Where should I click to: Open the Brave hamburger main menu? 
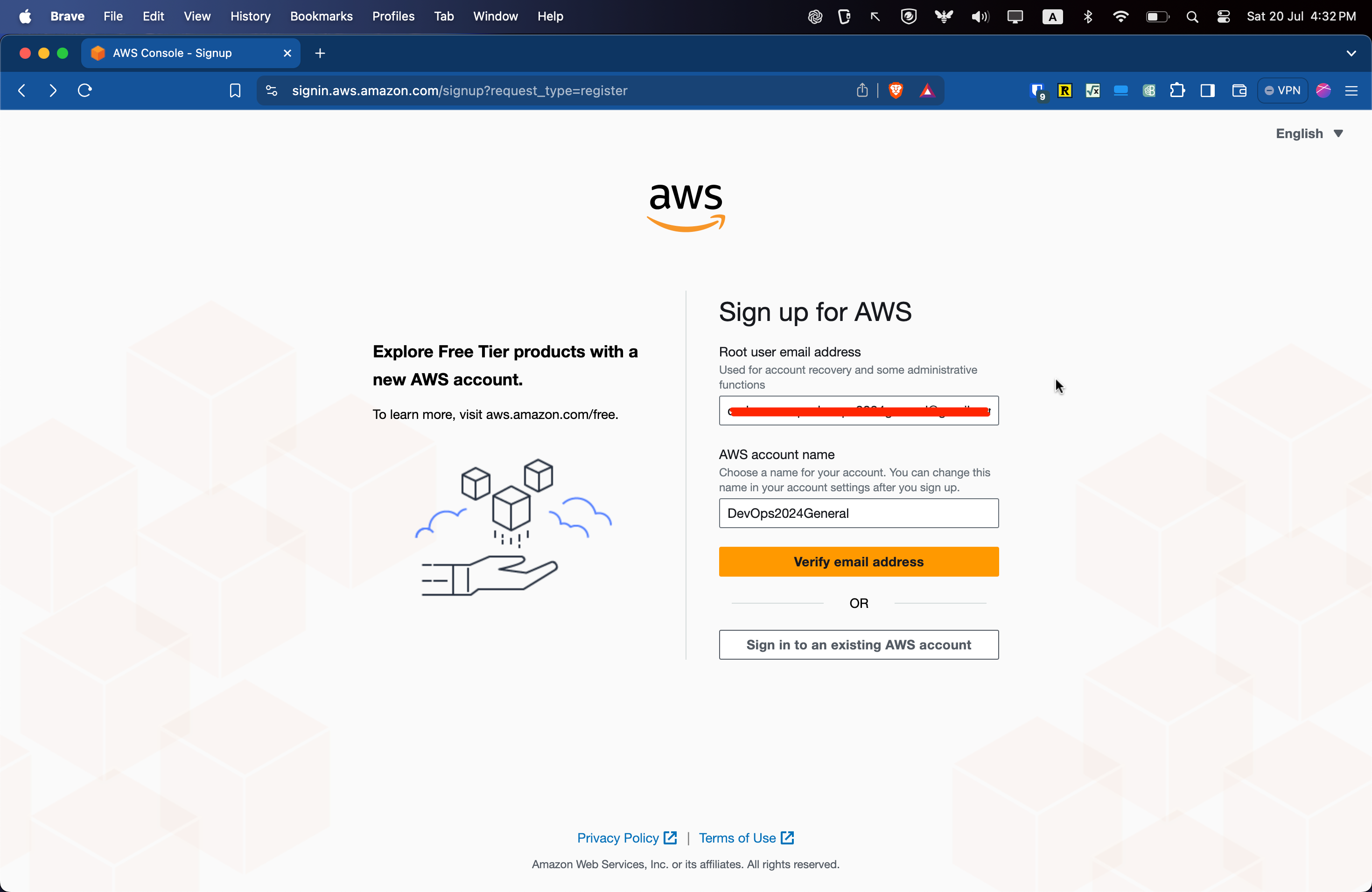(1351, 91)
